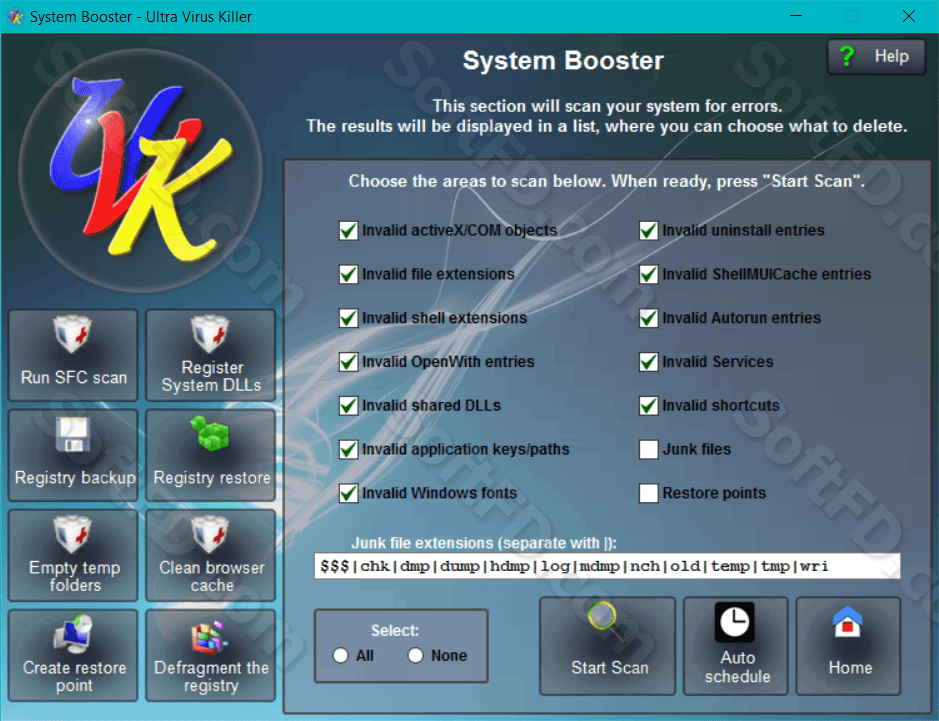Click the Auto schedule clock icon

pos(734,622)
